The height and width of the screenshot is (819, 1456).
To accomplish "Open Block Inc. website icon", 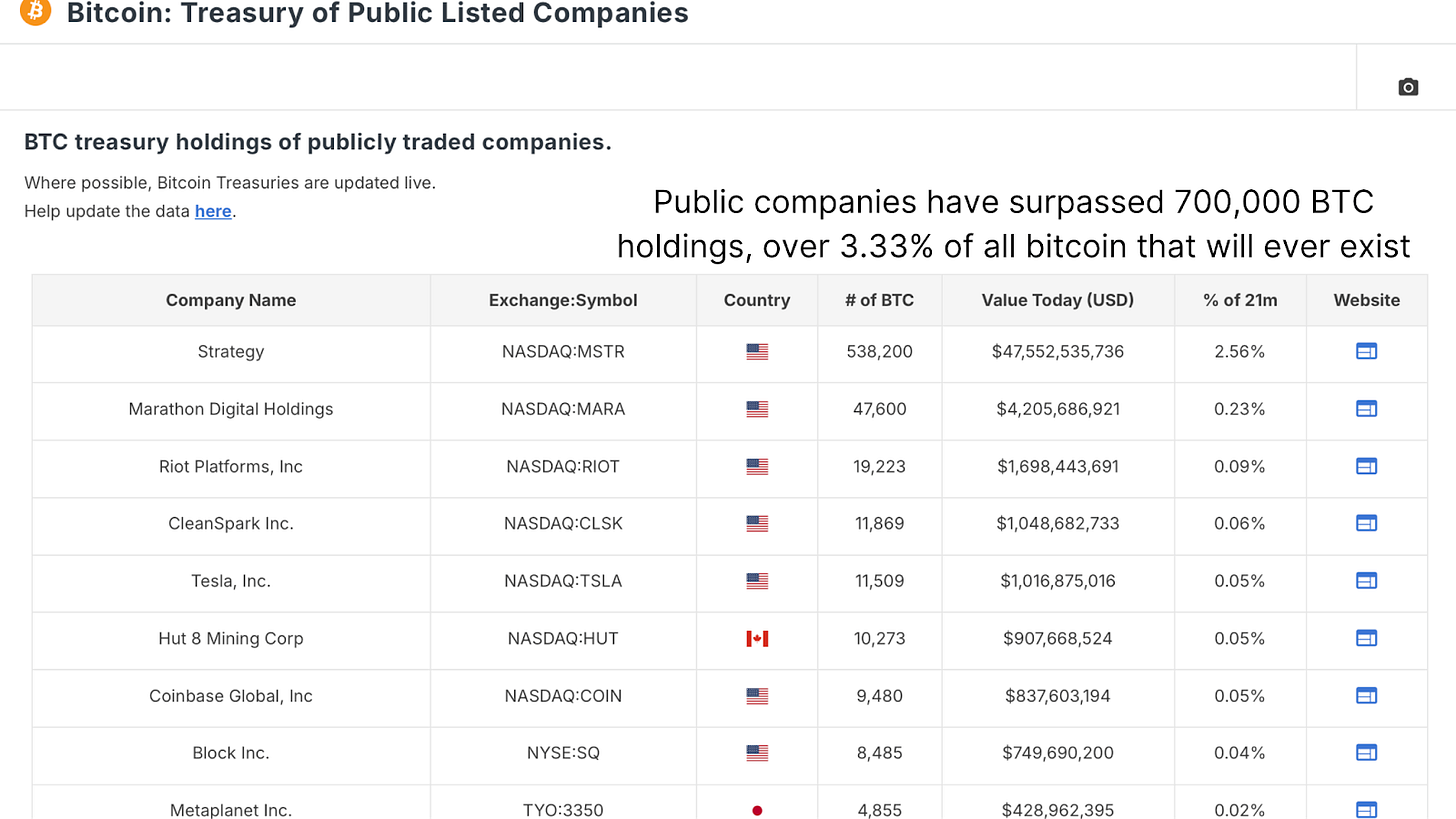I will click(1366, 752).
